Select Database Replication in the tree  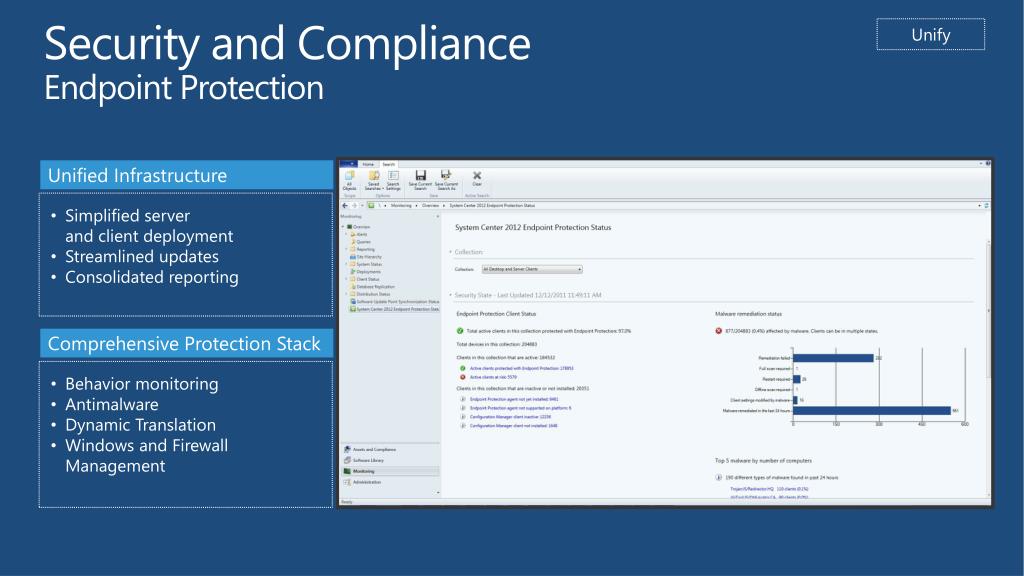click(376, 287)
